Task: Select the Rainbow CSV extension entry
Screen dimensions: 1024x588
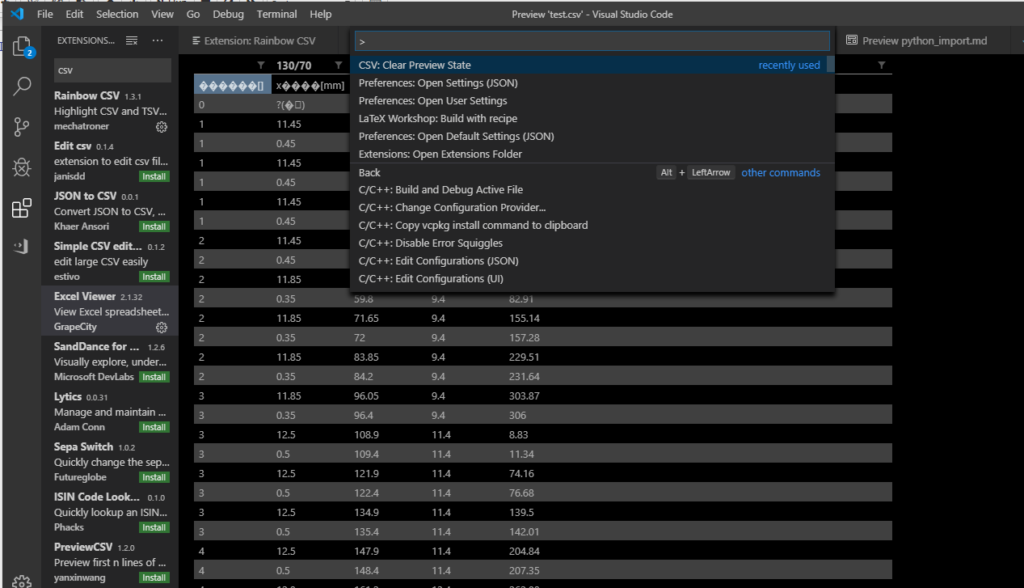Action: coord(110,110)
